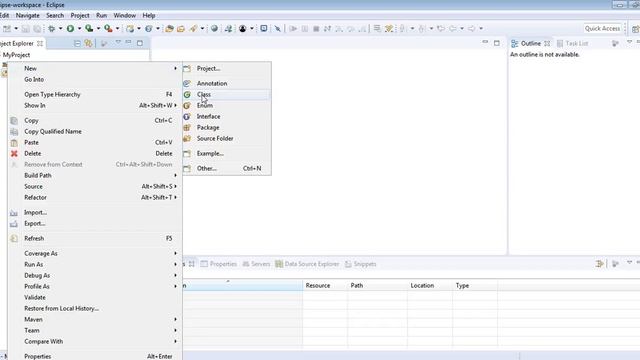Select Copy Qualified Name menu entry
The width and height of the screenshot is (640, 360).
[96, 131]
